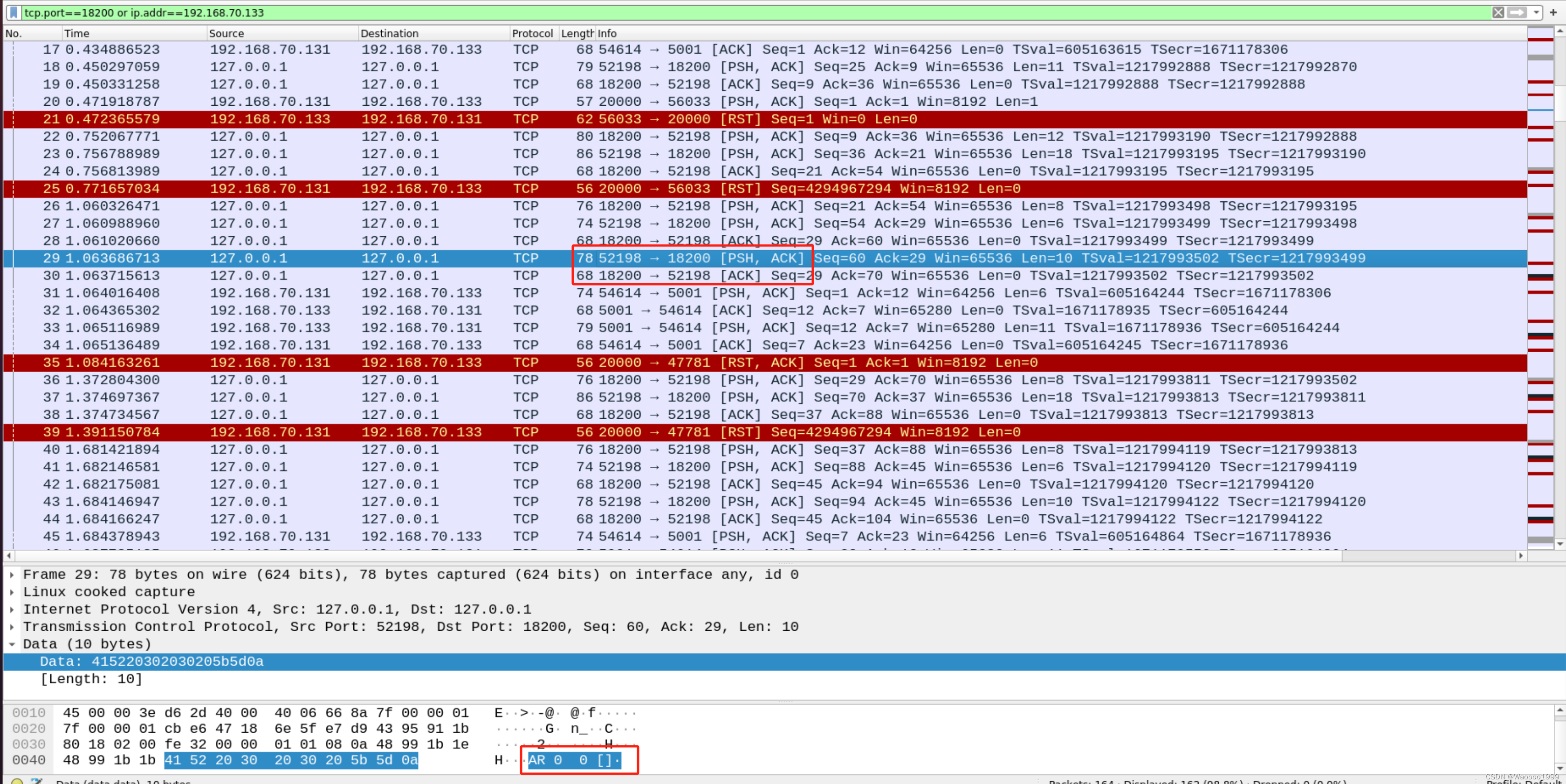Click ASCII text 'AR 0 0 []' in hex pane
Viewport: 1566px width, 784px height.
[574, 760]
